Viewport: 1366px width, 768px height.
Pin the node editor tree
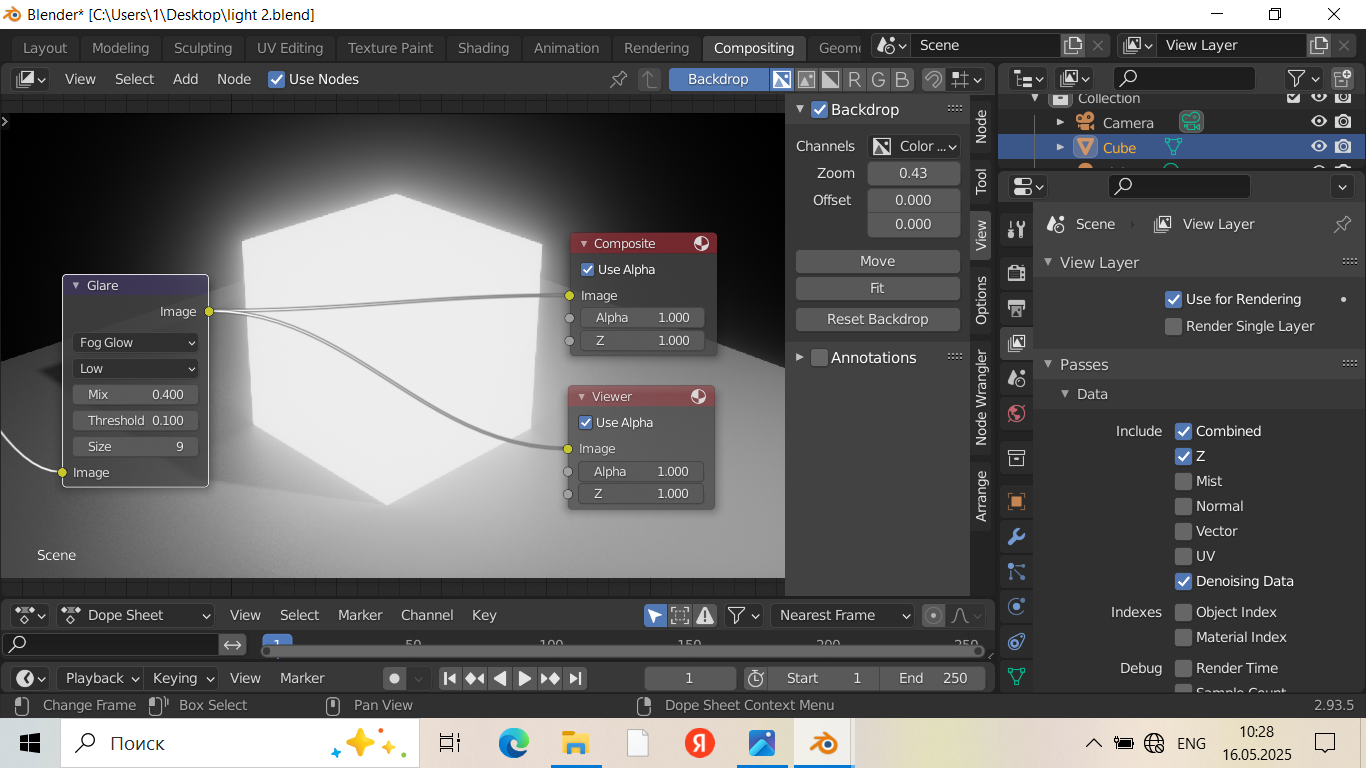click(619, 79)
